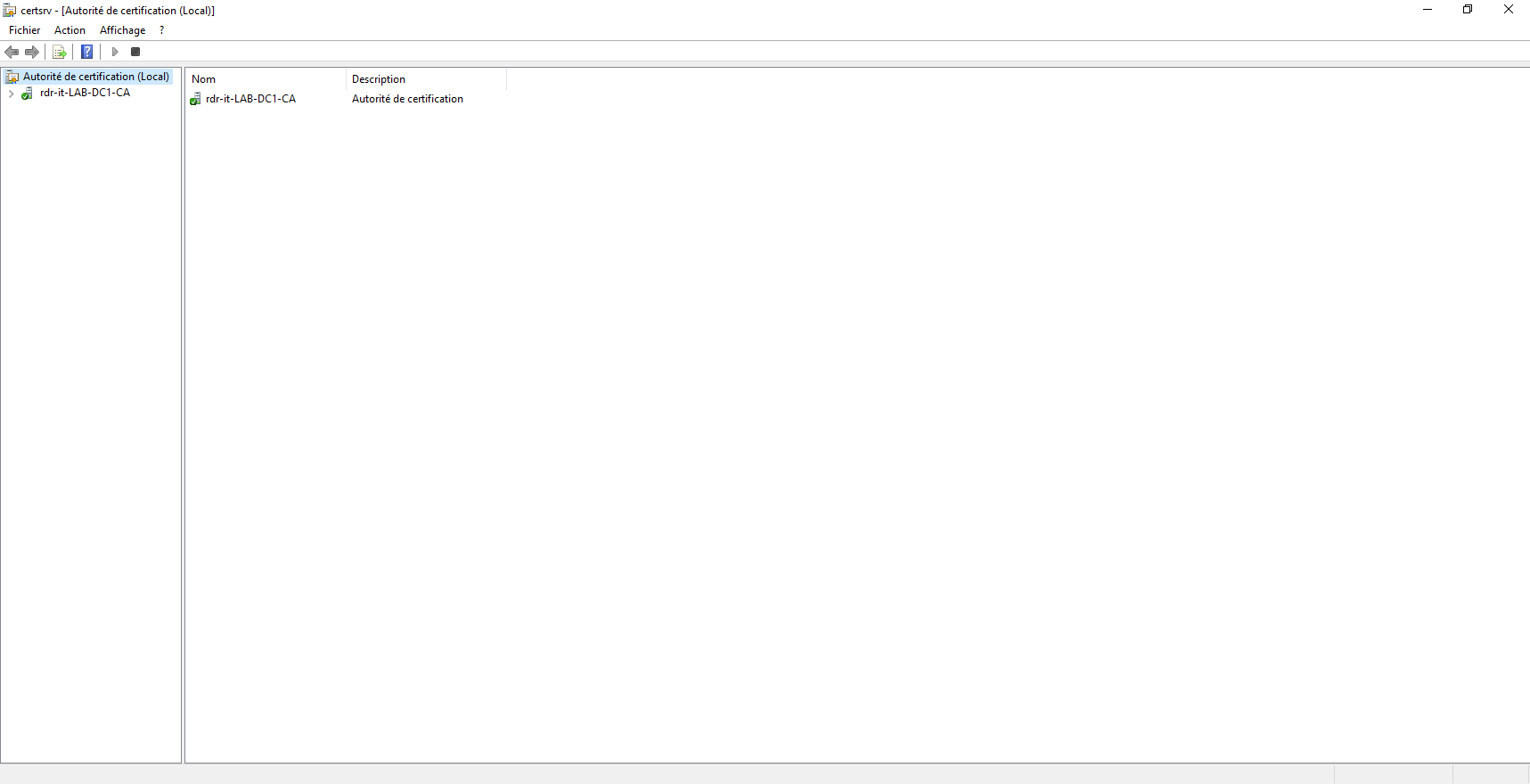Viewport: 1530px width, 784px height.
Task: Stop the service with the square icon
Action: [x=135, y=53]
